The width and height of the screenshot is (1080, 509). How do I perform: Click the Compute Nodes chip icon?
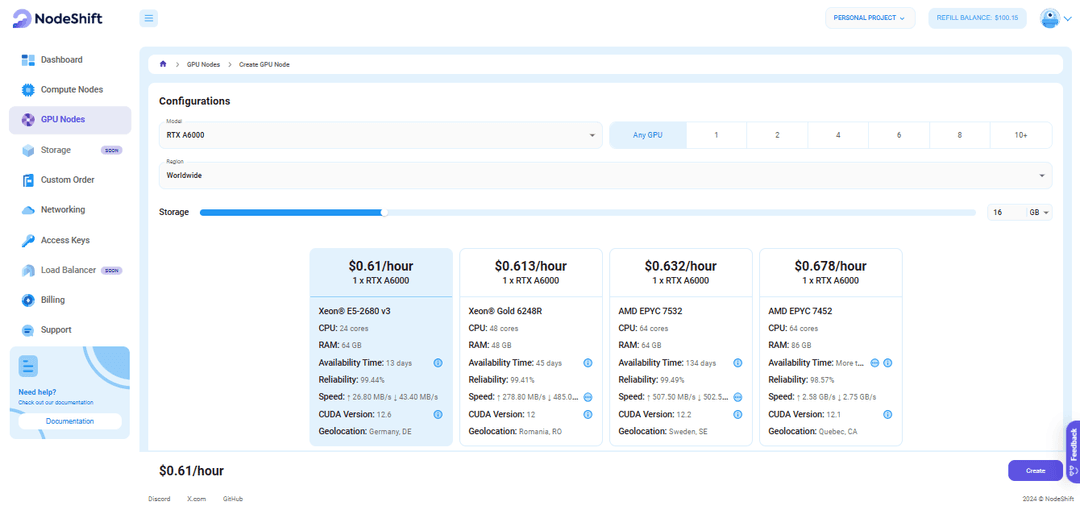28,90
